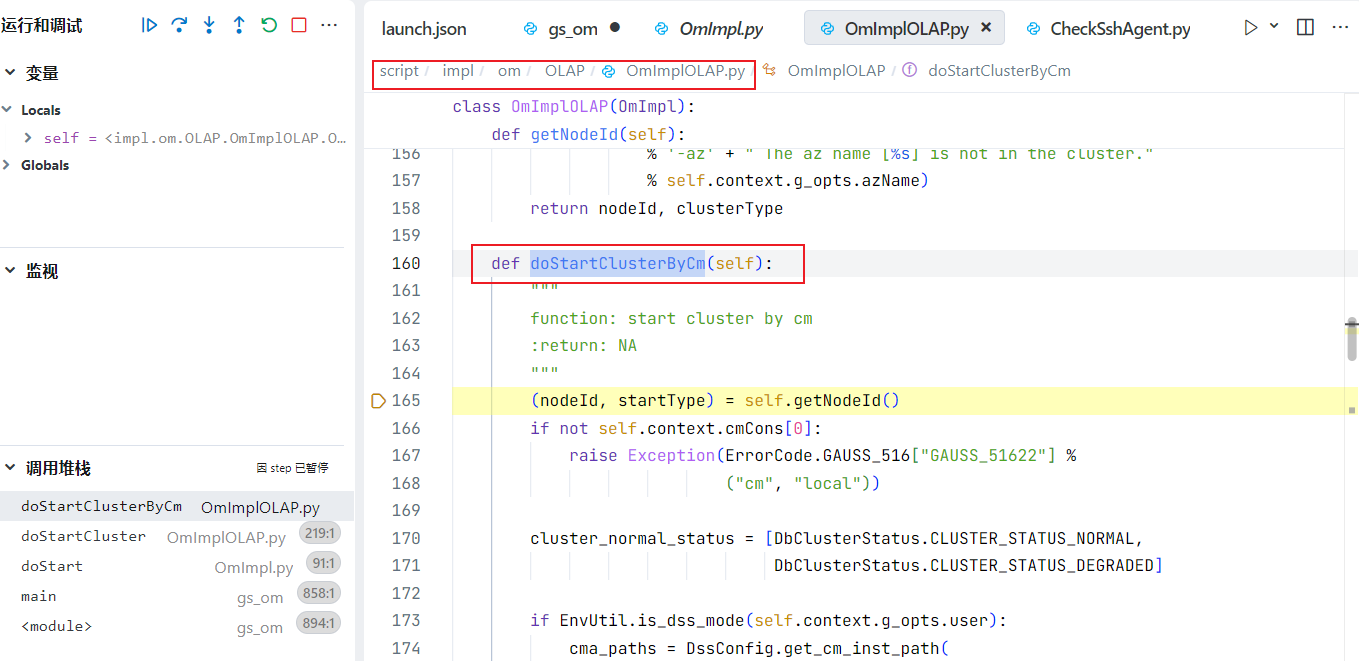Click the editor vertical scrollbar thumb
This screenshot has width=1359, height=661.
(1352, 341)
